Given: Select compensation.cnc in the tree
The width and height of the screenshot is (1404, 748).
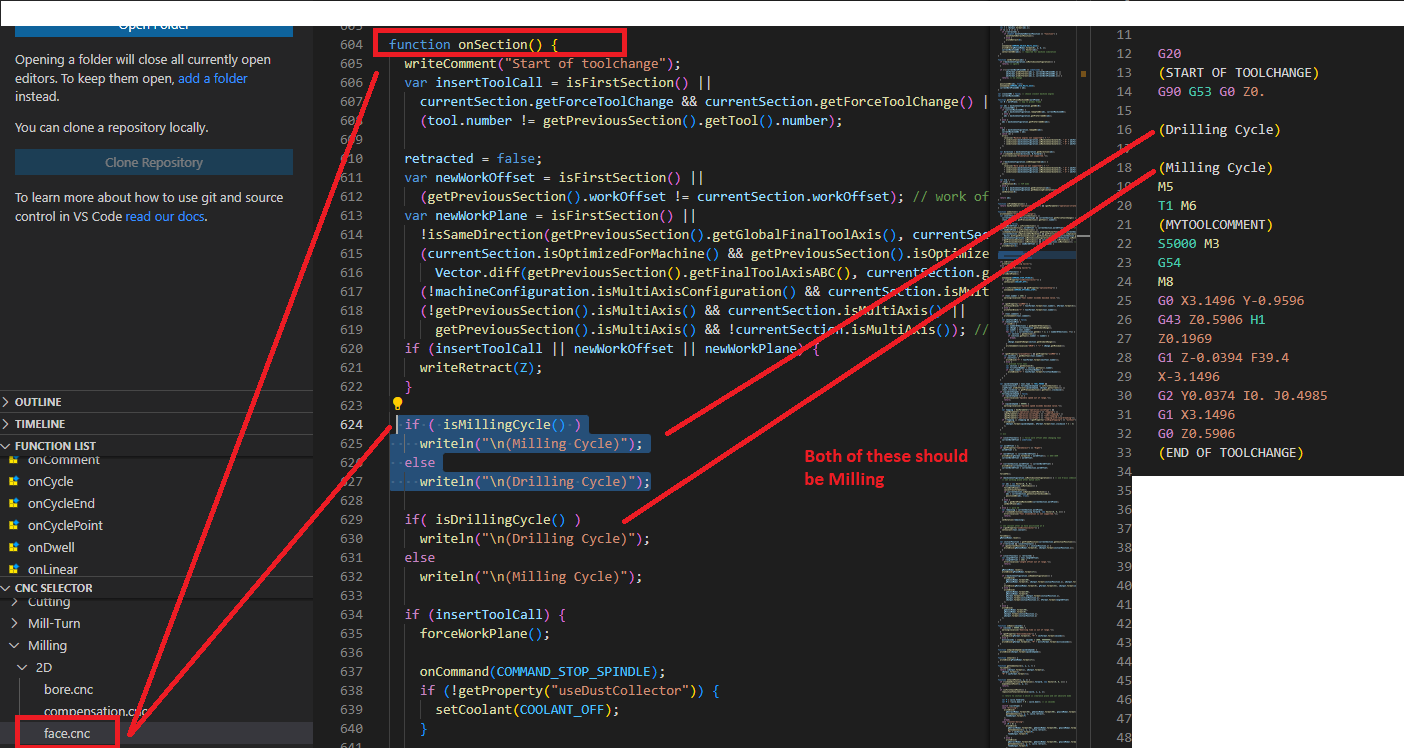Looking at the screenshot, I should [92, 711].
